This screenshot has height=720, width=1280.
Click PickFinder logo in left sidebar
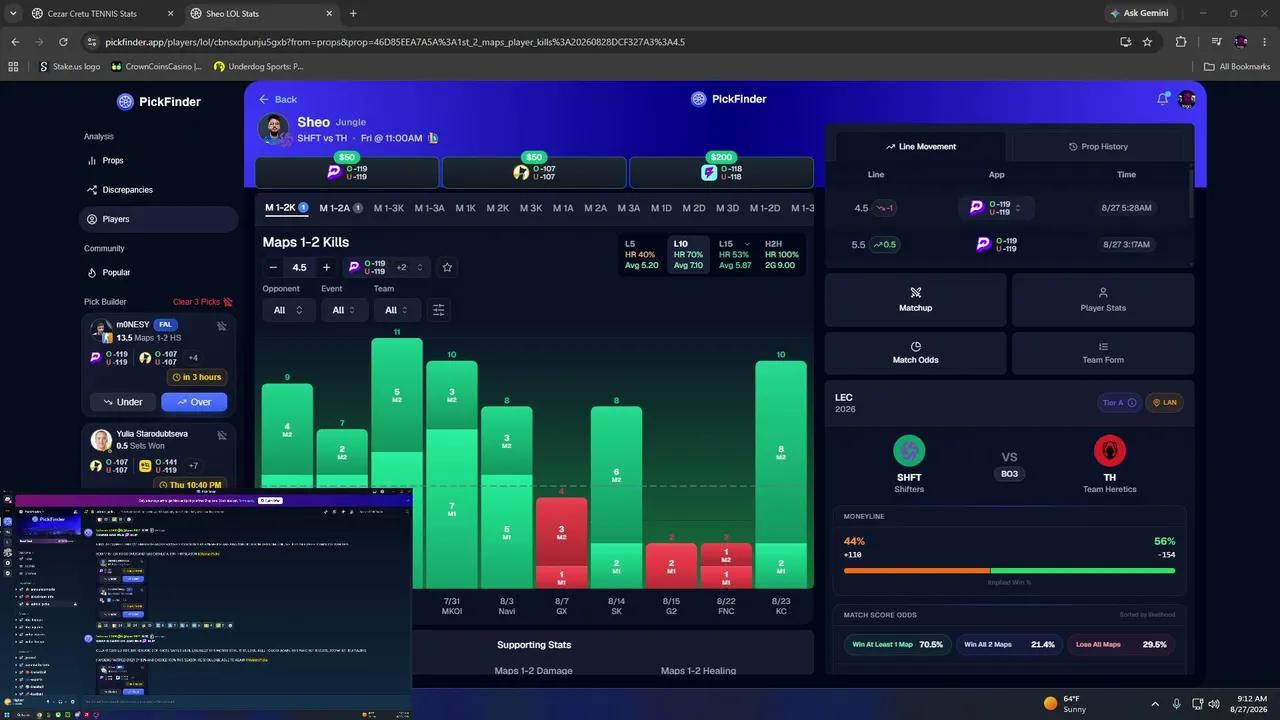[158, 101]
